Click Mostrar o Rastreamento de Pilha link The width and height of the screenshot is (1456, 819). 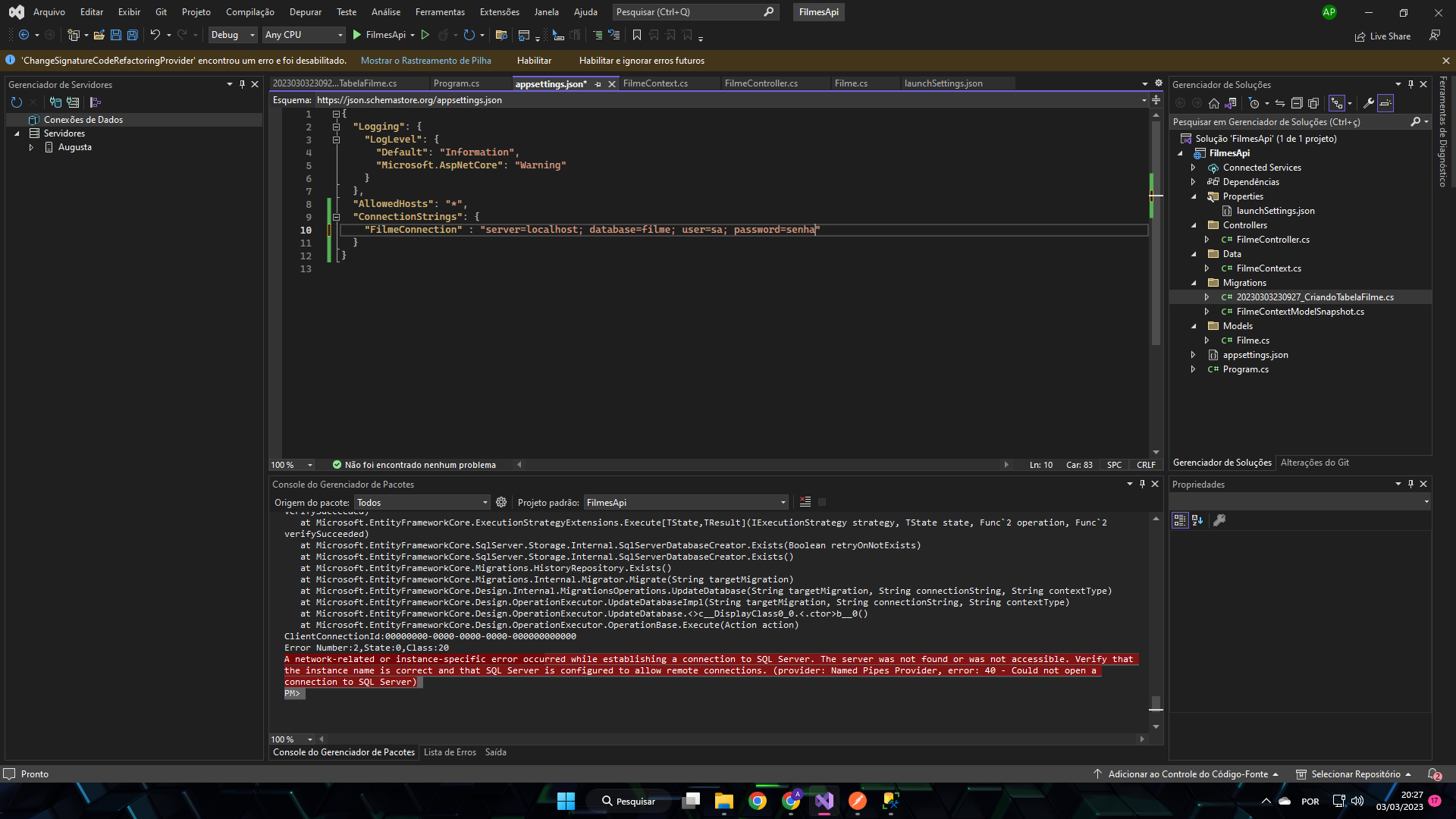click(425, 61)
